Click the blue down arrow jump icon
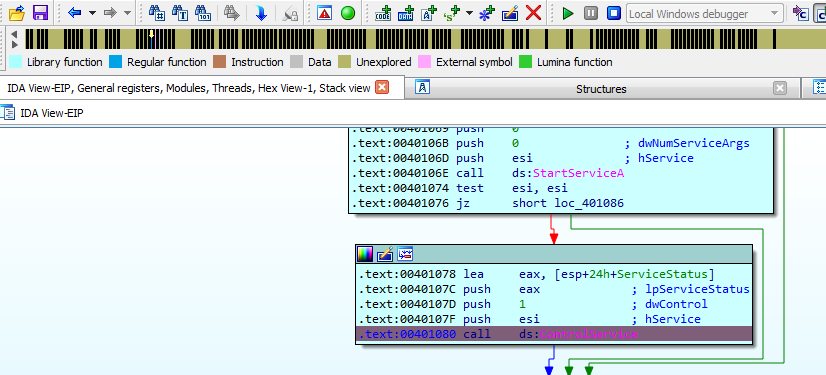Image resolution: width=826 pixels, height=375 pixels. [261, 13]
